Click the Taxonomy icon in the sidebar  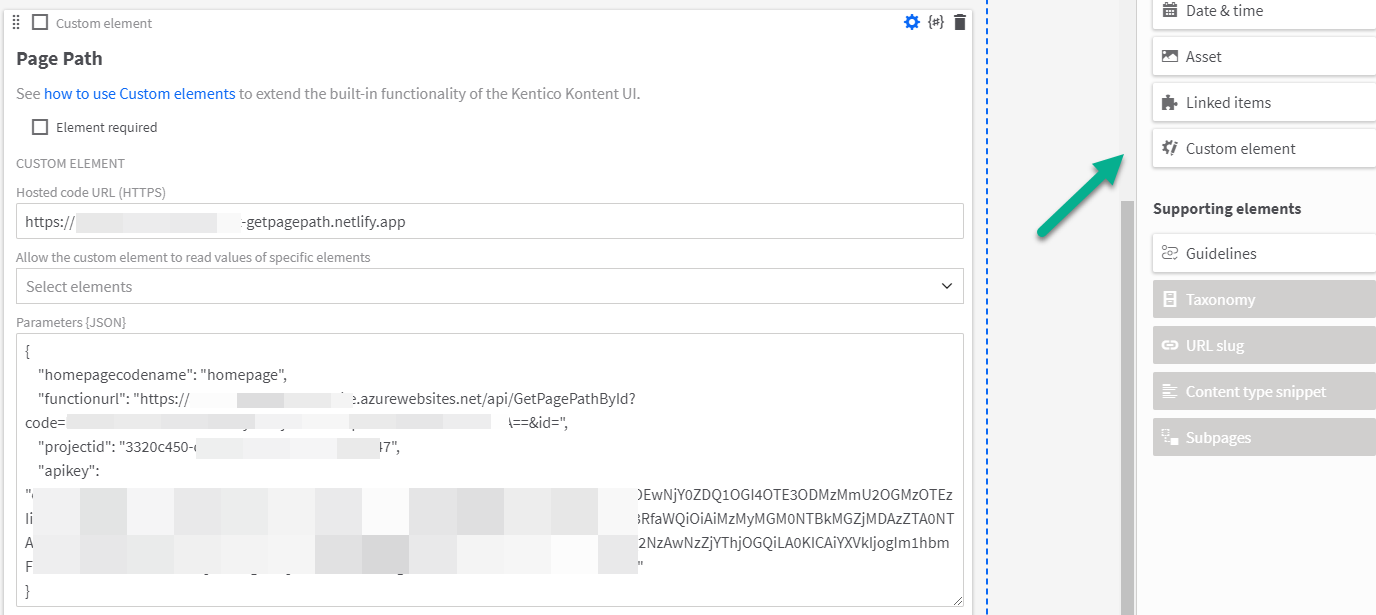[1168, 299]
